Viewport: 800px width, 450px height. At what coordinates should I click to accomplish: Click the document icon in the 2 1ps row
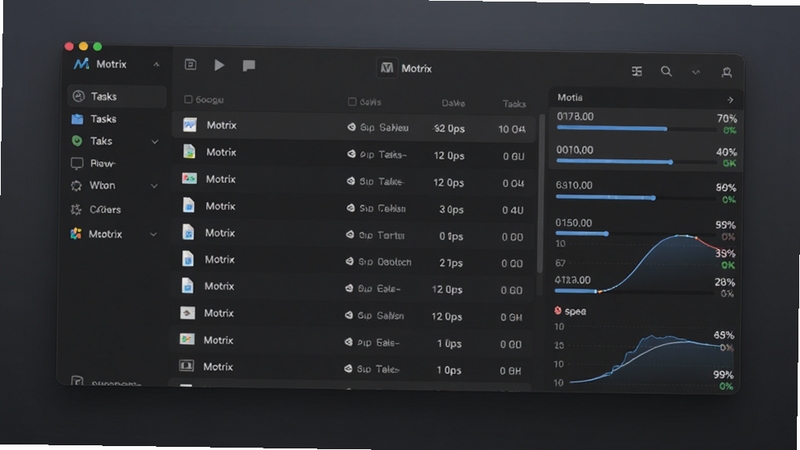point(188,259)
